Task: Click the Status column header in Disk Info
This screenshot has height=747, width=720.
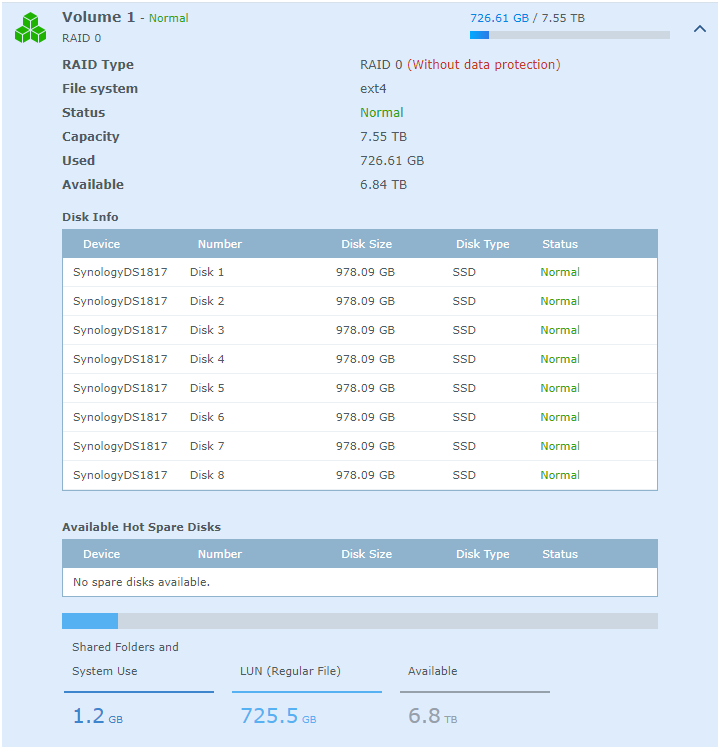Action: [x=559, y=244]
